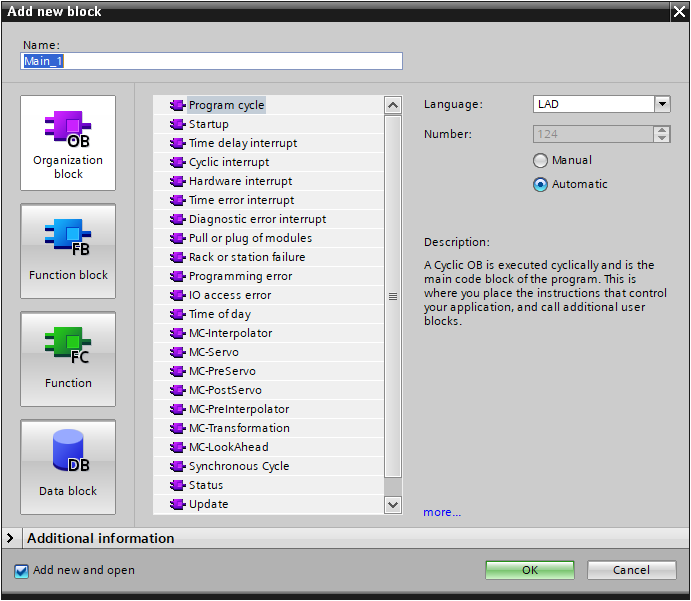This screenshot has width=691, height=601.
Task: Click the icon next to Rack or station failure
Action: click(x=177, y=257)
